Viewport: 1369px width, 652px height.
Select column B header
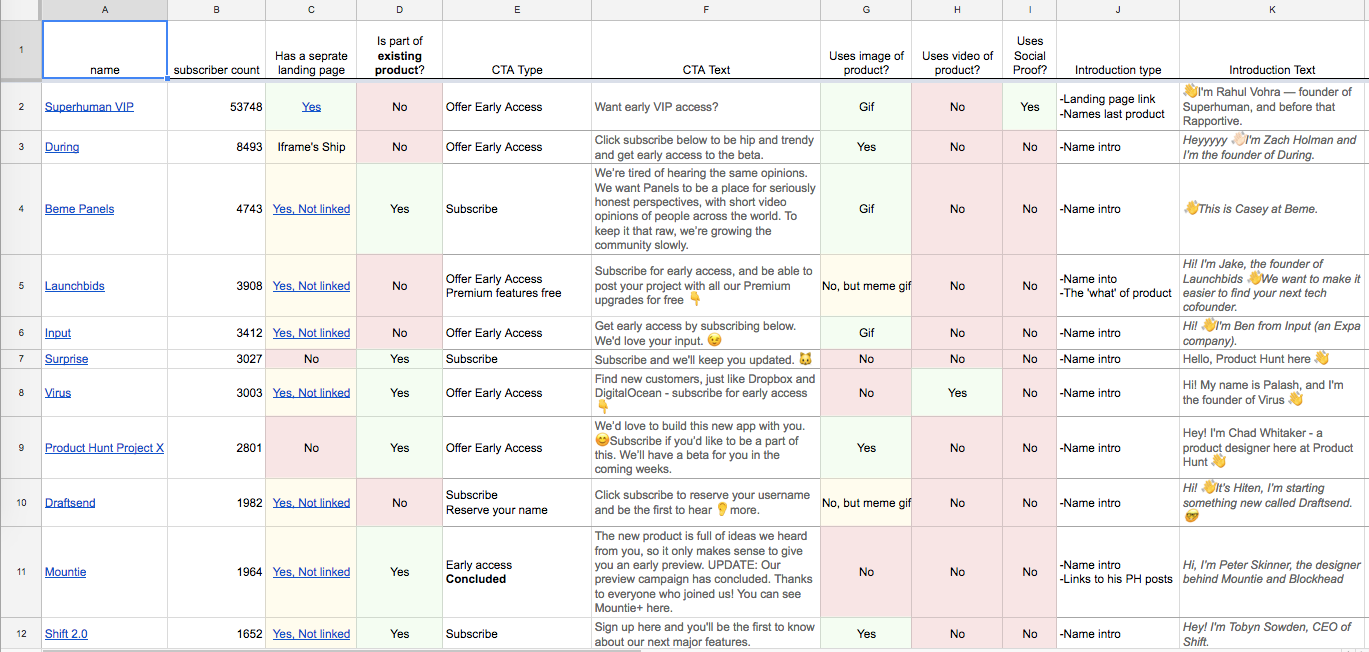click(216, 10)
